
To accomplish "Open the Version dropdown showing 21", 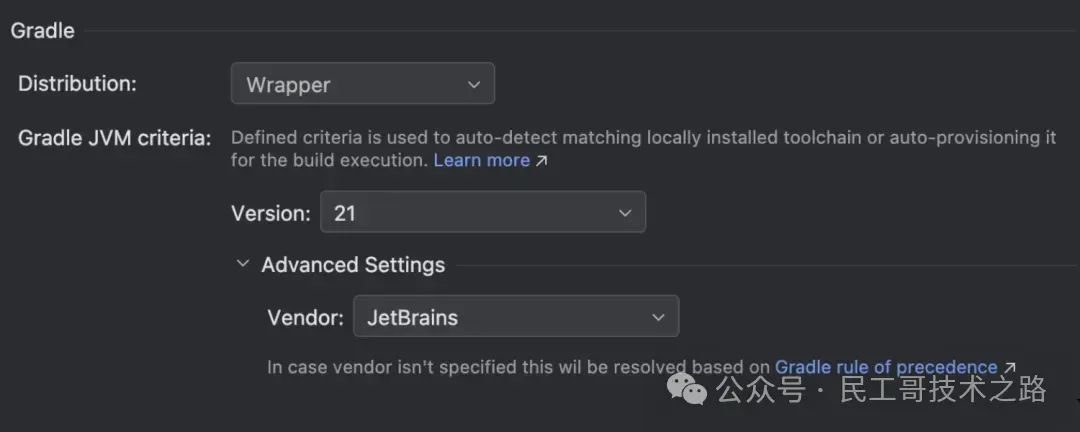I will point(483,212).
